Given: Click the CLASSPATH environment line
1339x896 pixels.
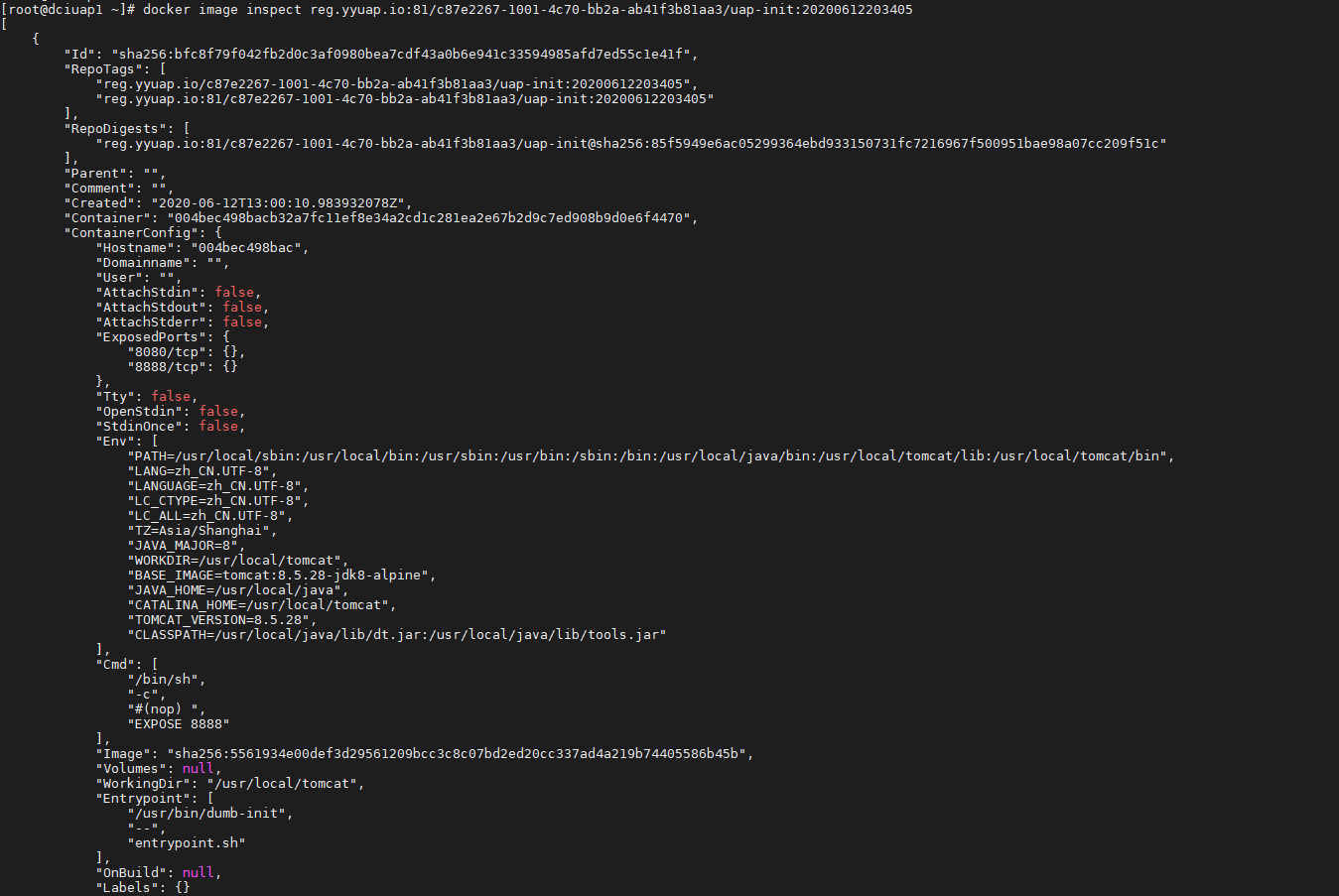Looking at the screenshot, I should coord(396,635).
